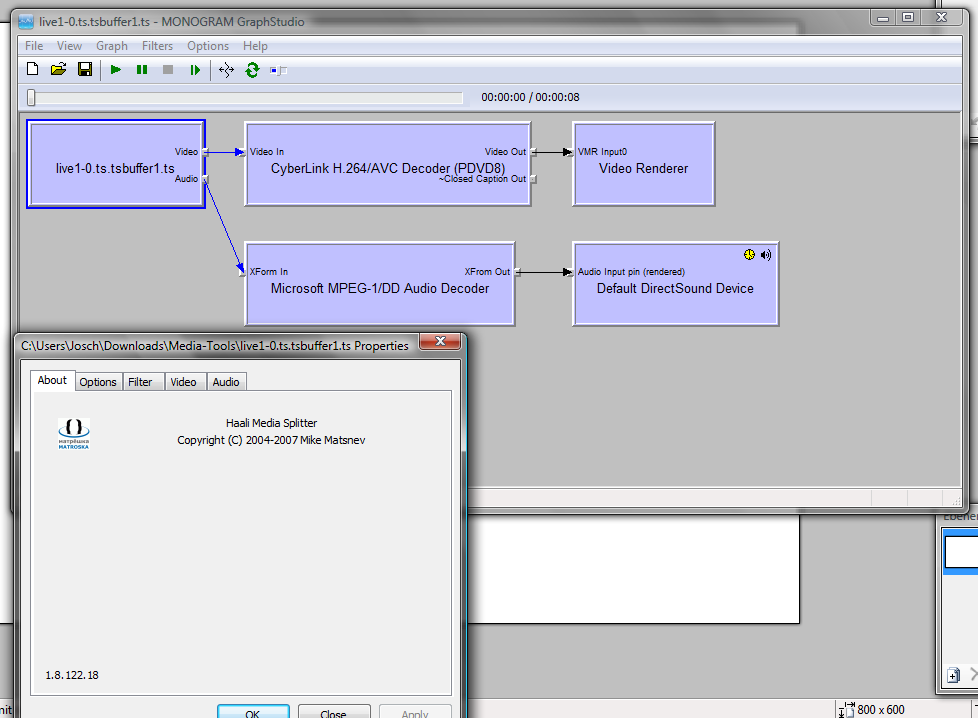Click the 00:00:00 / 00:00:08 time display
Image resolution: width=978 pixels, height=718 pixels.
pos(530,97)
